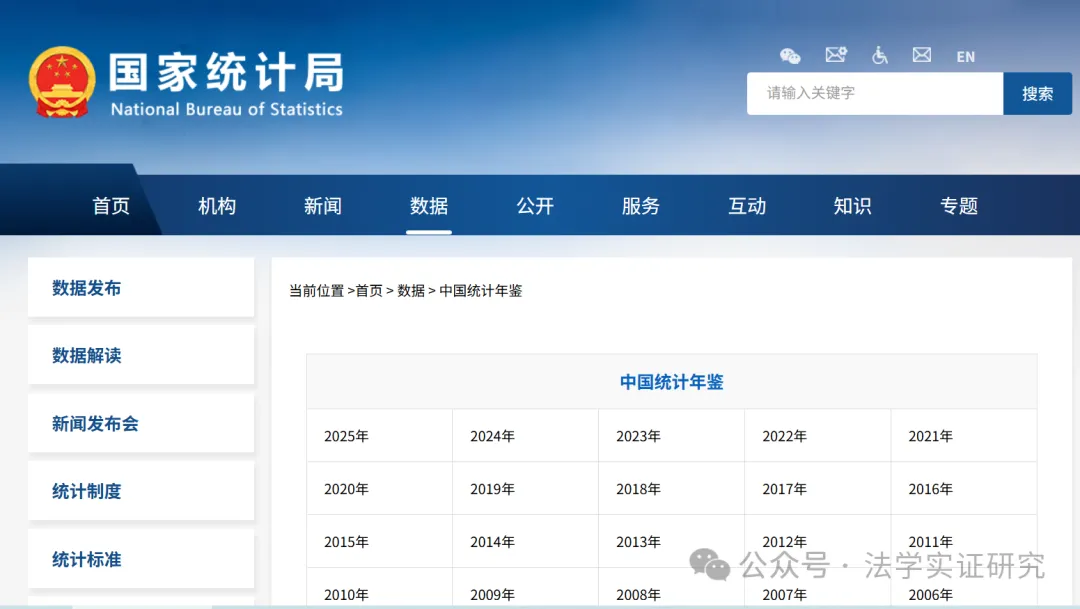Image resolution: width=1080 pixels, height=609 pixels.
Task: Click 首页 in the breadcrumb
Action: [369, 291]
